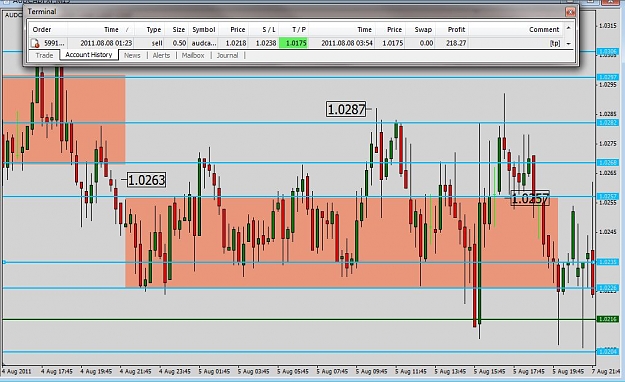Click the 'audca...' symbol cell
The width and height of the screenshot is (625, 382).
click(x=203, y=43)
